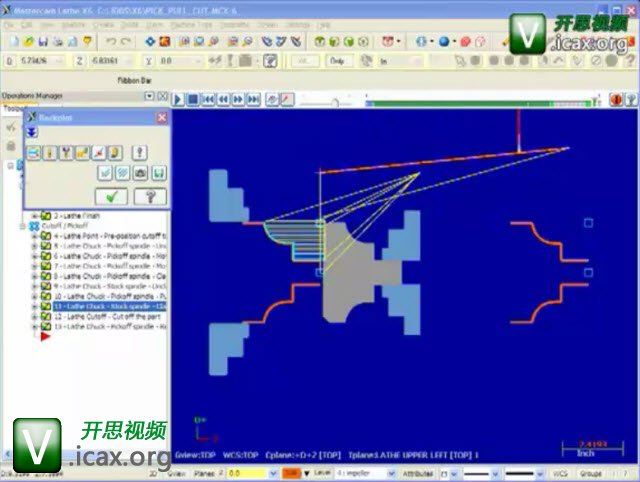Stop the backplot simulation

pos(193,99)
